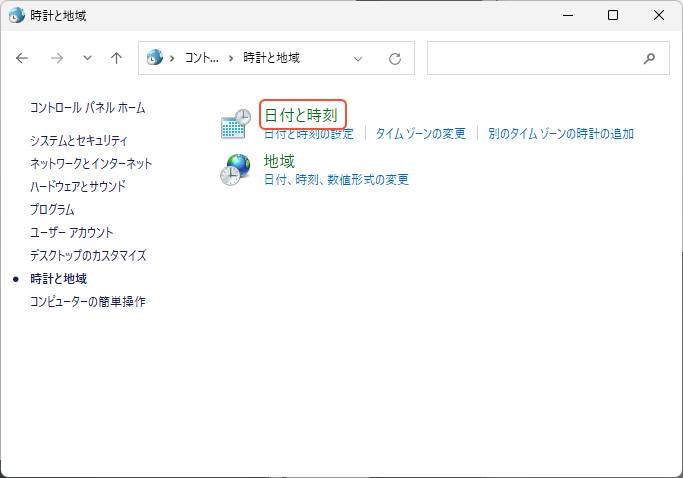
Task: Open 地域 heading link
Action: (279, 161)
